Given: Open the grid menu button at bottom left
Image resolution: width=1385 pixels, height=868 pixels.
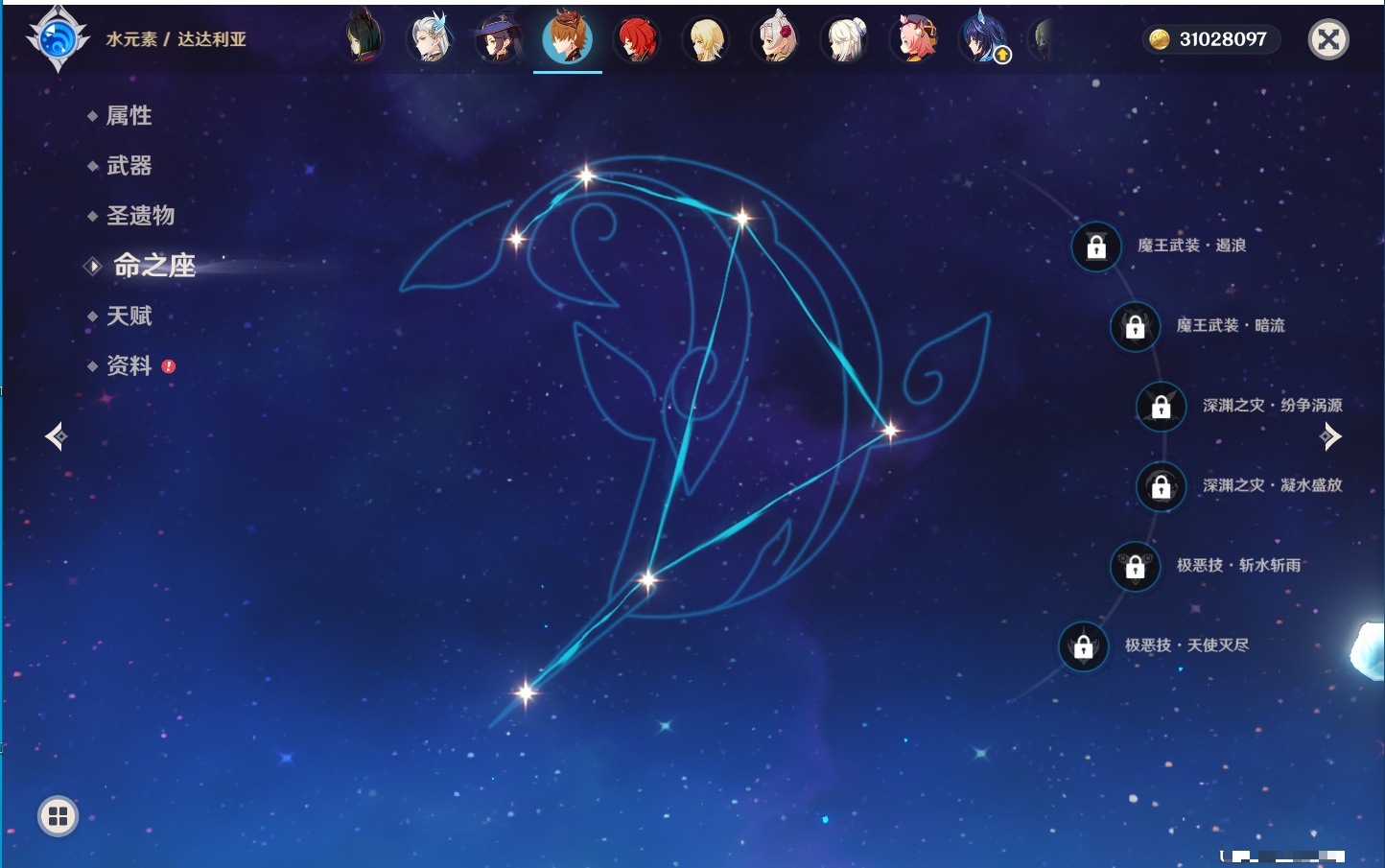Looking at the screenshot, I should [58, 816].
